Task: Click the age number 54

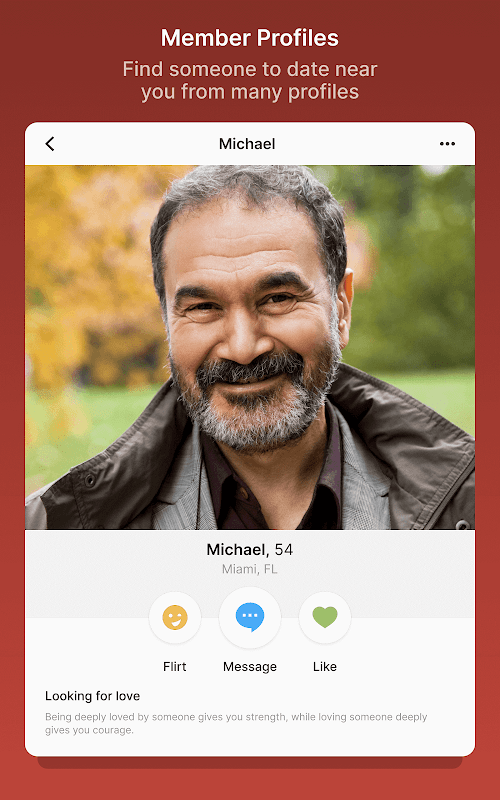Action: click(284, 549)
